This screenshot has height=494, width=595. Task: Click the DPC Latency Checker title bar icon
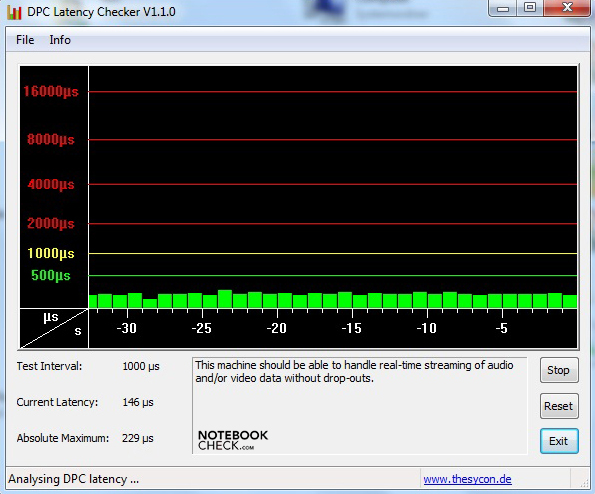(x=14, y=12)
